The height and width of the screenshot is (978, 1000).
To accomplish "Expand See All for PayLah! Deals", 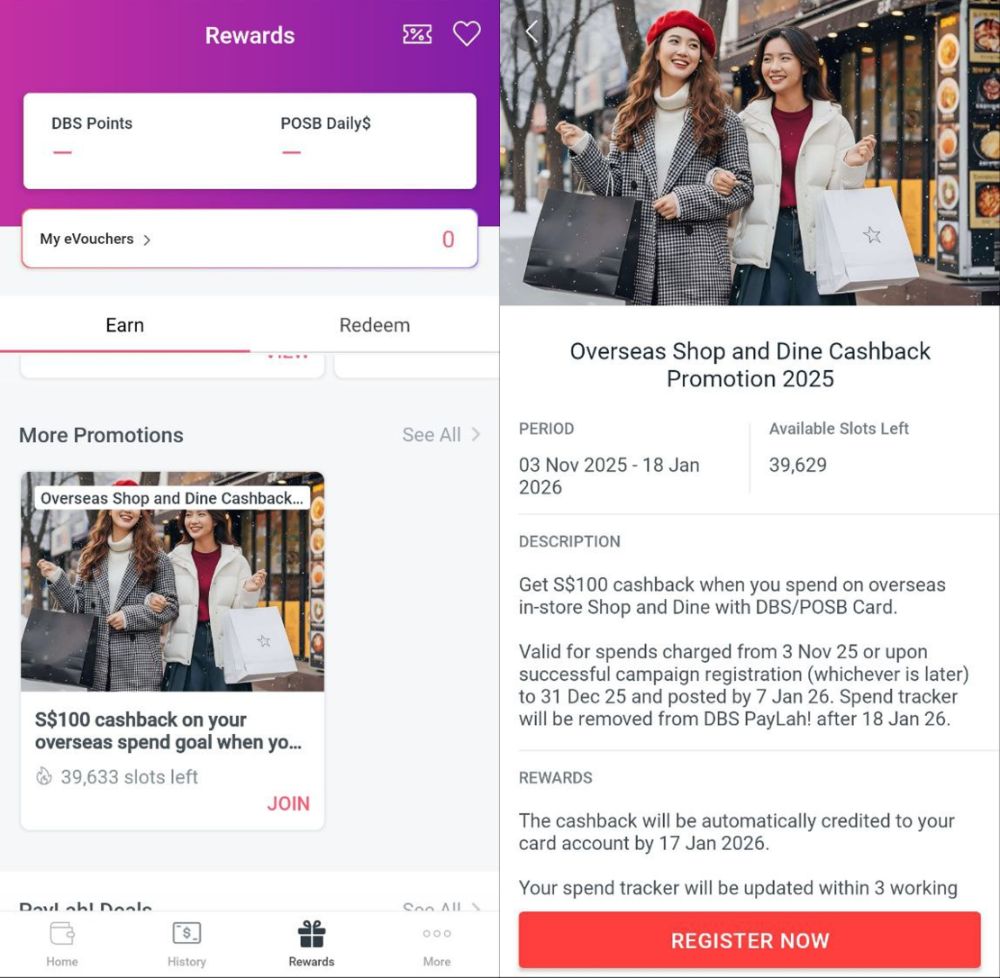I will (x=441, y=907).
